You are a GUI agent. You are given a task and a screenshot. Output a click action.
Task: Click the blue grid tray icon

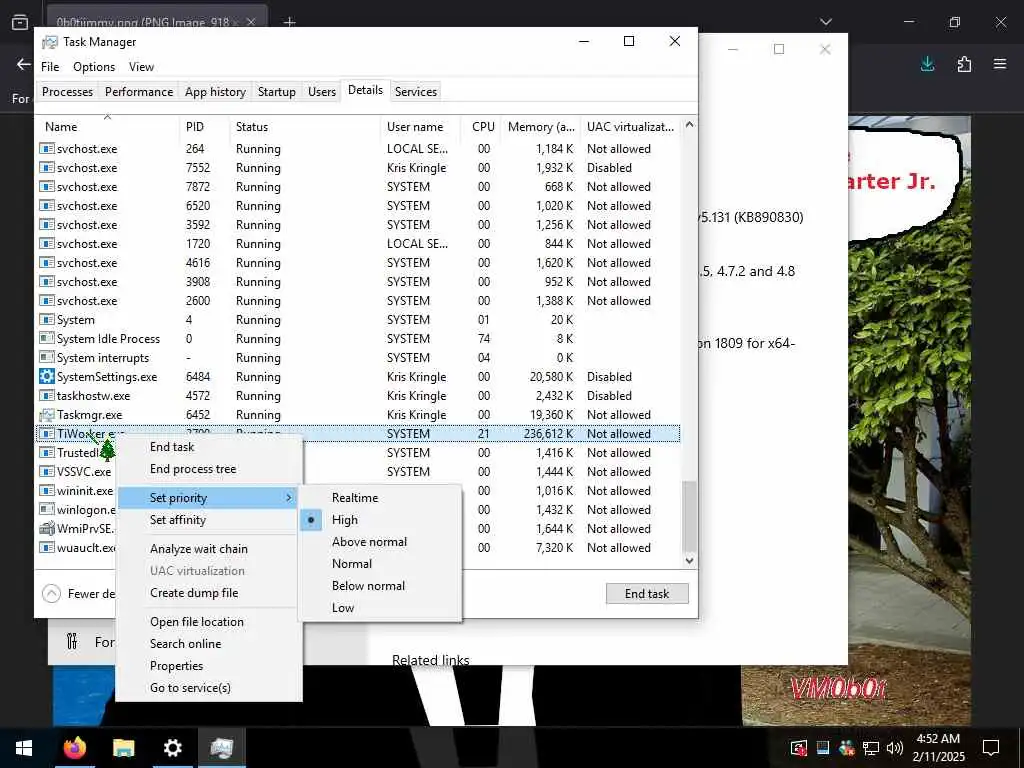point(823,748)
